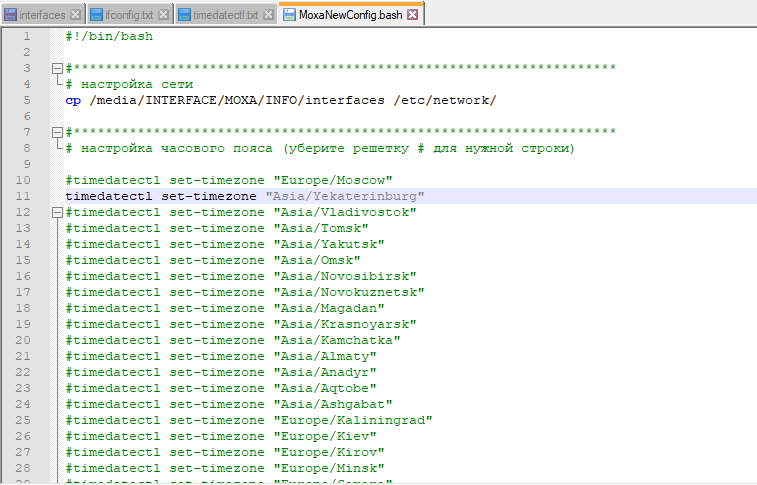Click line number 11 in the margin
The image size is (757, 485).
point(24,196)
